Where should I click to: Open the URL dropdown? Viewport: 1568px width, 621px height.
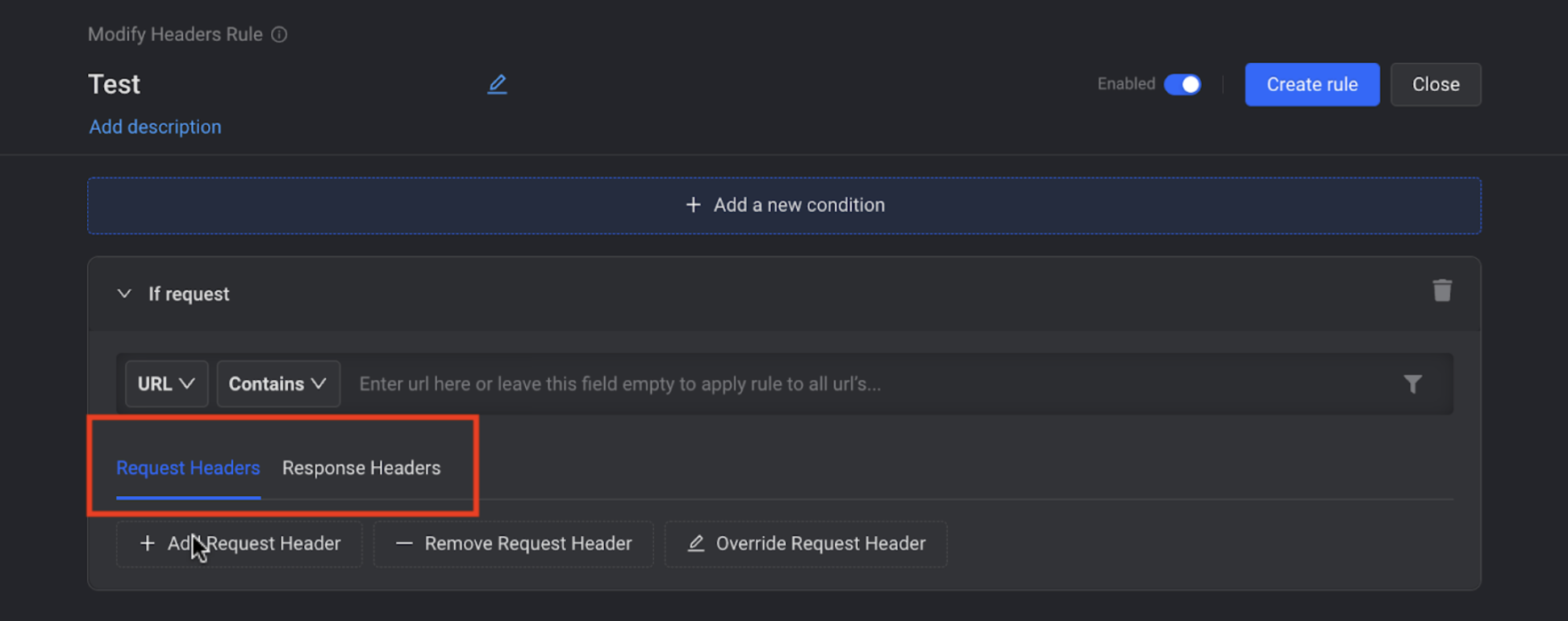pyautogui.click(x=166, y=384)
